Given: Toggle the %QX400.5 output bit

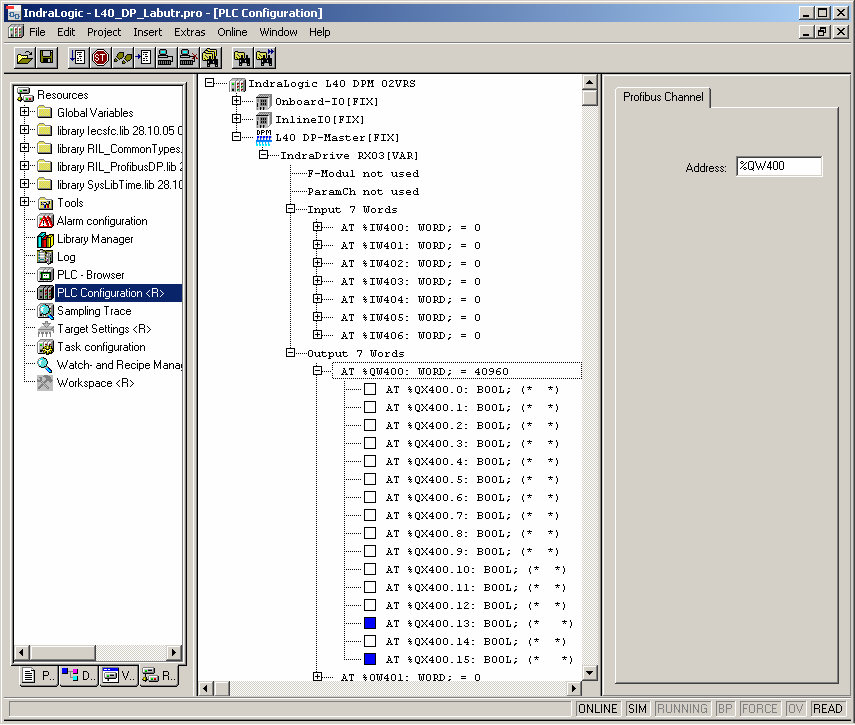Looking at the screenshot, I should click(x=370, y=479).
